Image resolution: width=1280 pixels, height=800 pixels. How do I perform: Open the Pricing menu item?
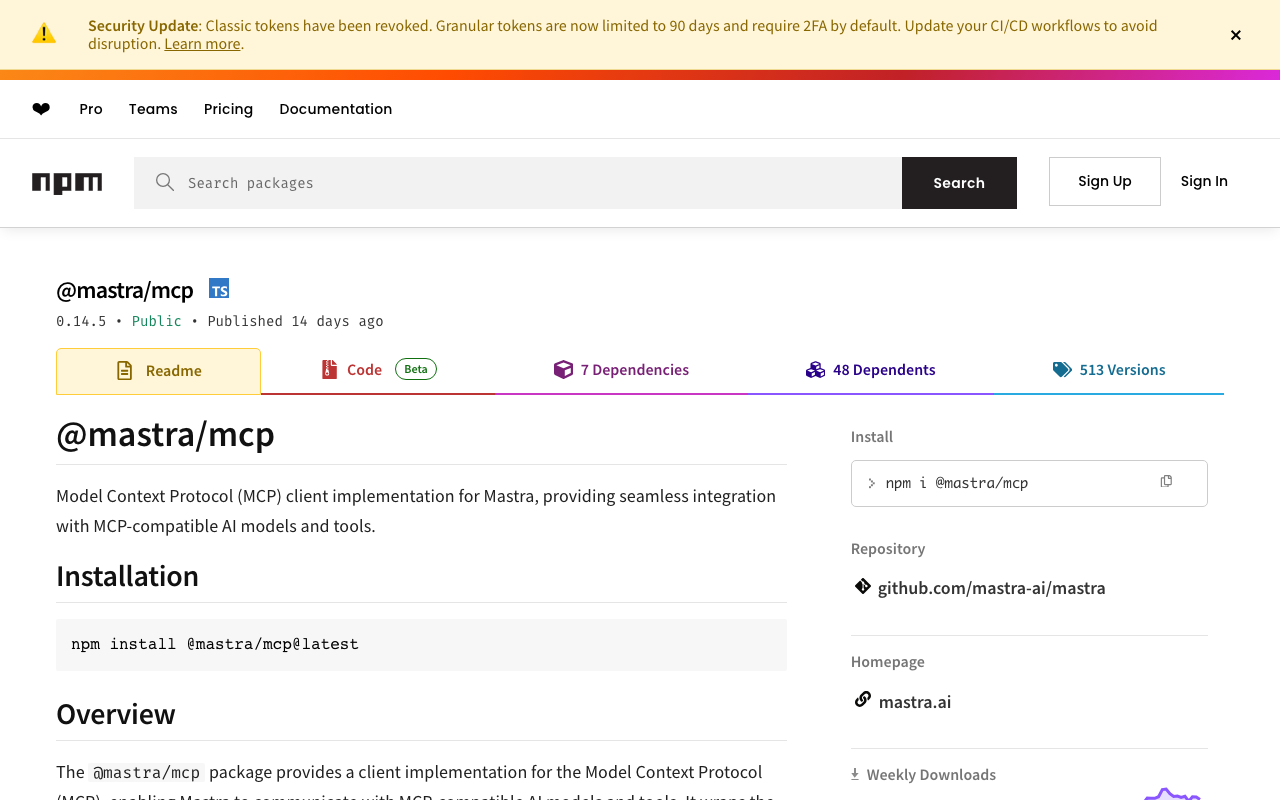point(228,109)
